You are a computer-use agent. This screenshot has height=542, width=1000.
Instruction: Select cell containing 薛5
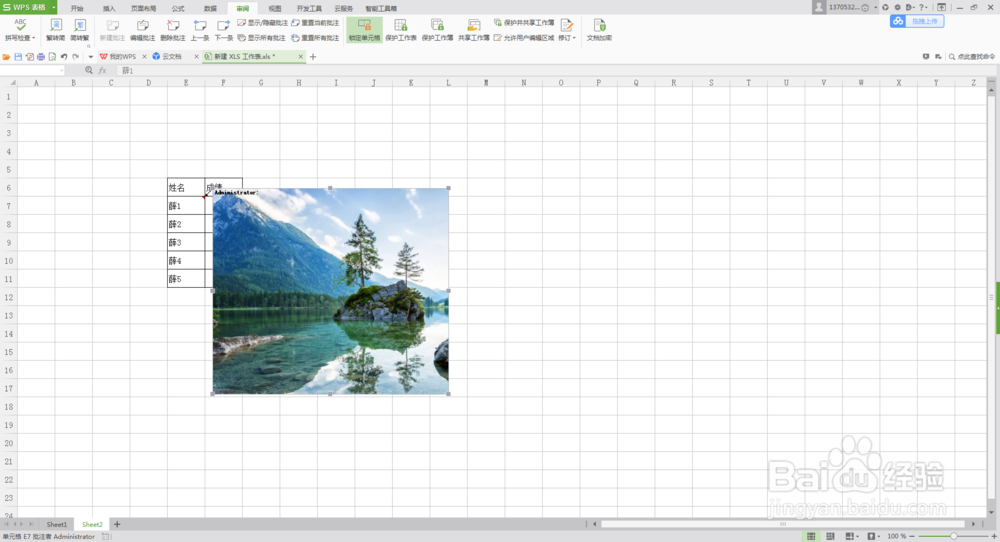186,279
